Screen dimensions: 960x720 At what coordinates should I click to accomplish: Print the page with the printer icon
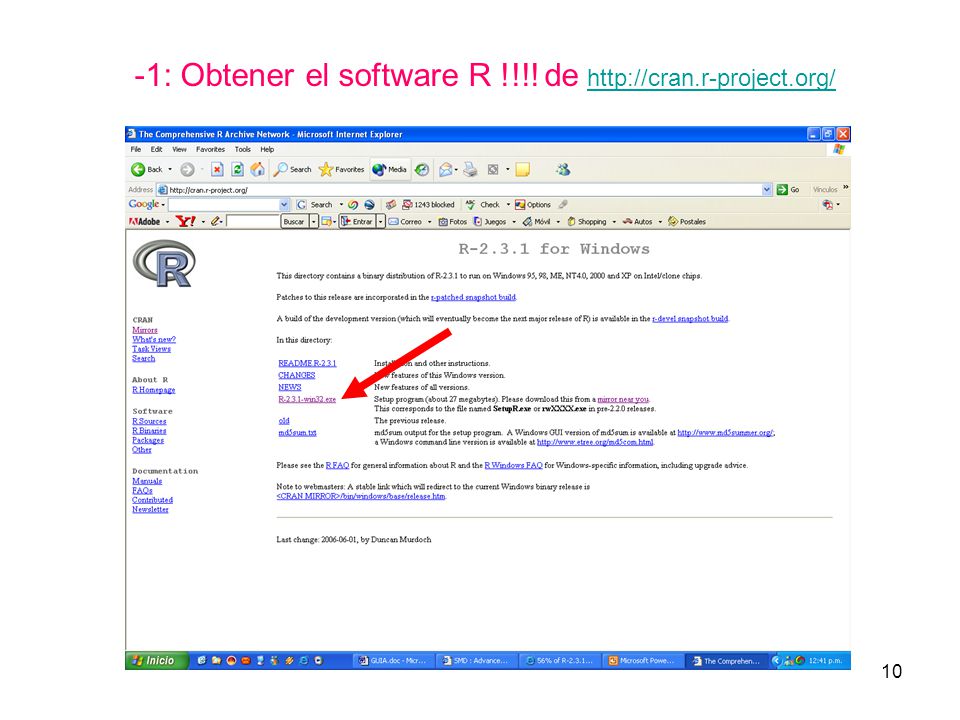[x=470, y=170]
